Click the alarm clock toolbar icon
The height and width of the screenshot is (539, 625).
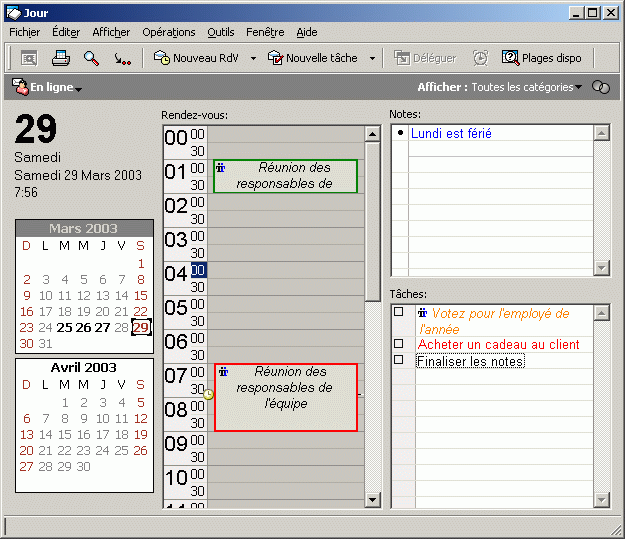480,58
